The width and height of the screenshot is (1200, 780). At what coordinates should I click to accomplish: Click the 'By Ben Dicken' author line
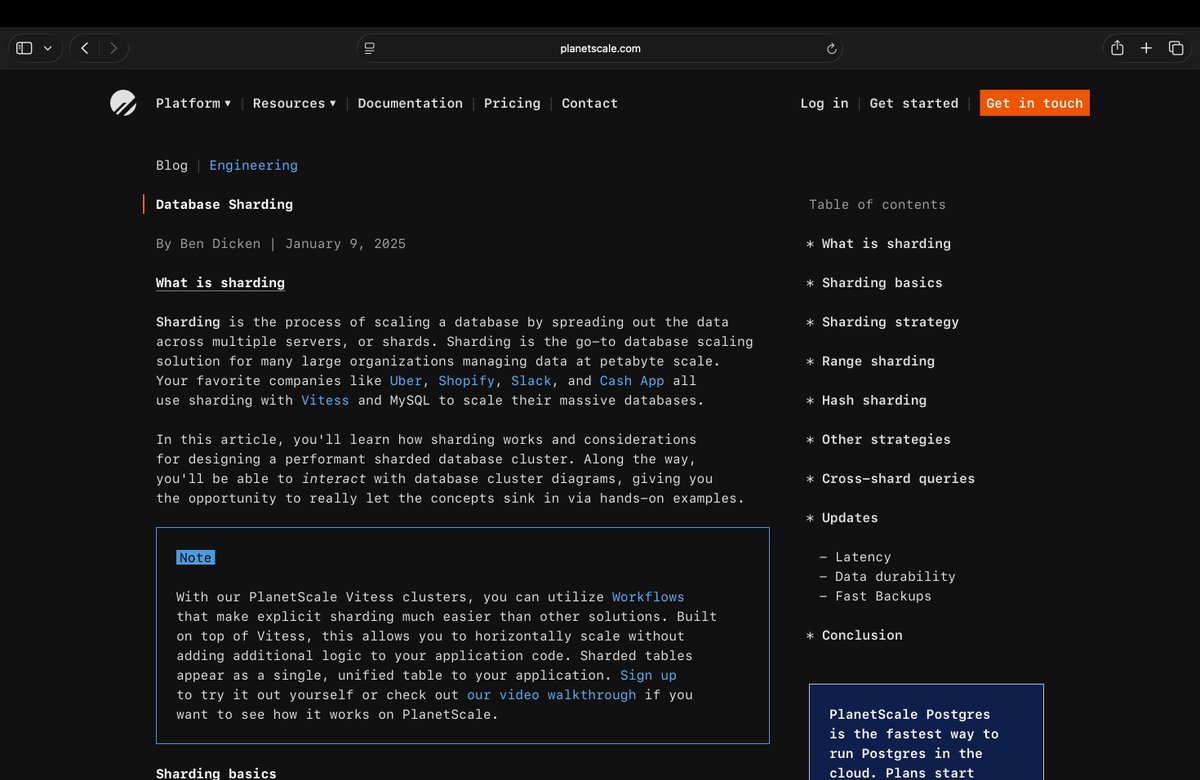(x=208, y=243)
